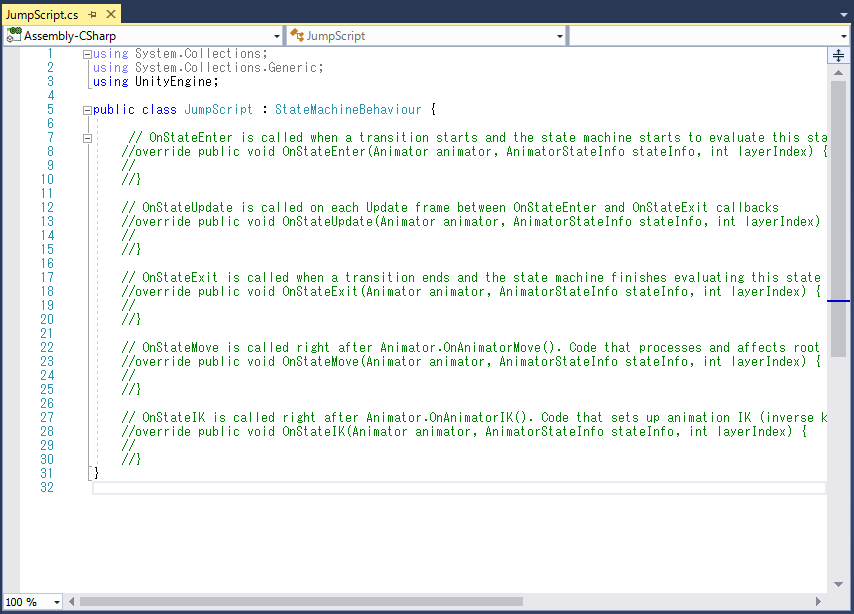Click the editor split window handle
This screenshot has height=614, width=854.
click(x=838, y=55)
